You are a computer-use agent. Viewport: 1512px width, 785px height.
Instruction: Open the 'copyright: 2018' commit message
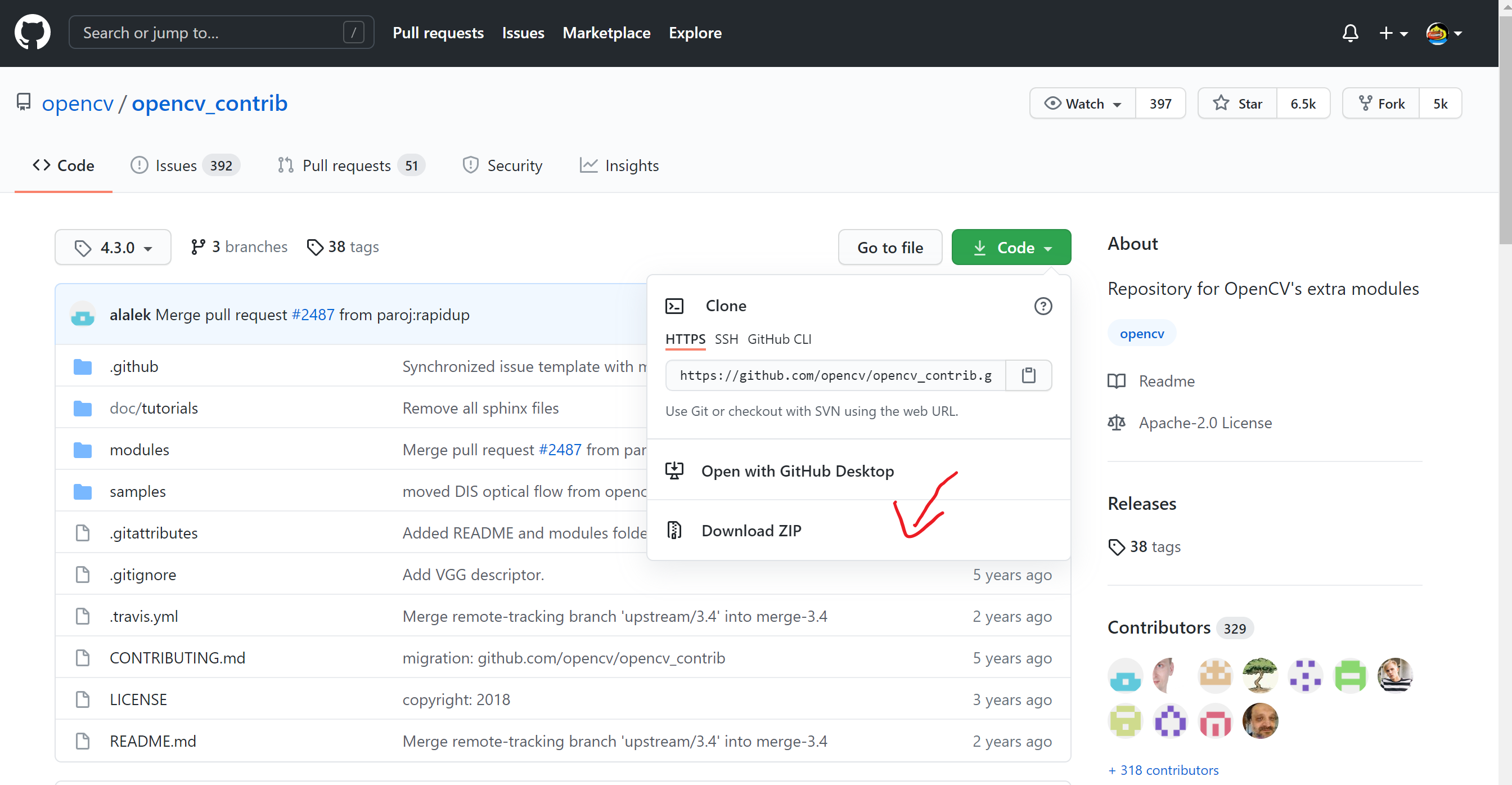(x=456, y=701)
